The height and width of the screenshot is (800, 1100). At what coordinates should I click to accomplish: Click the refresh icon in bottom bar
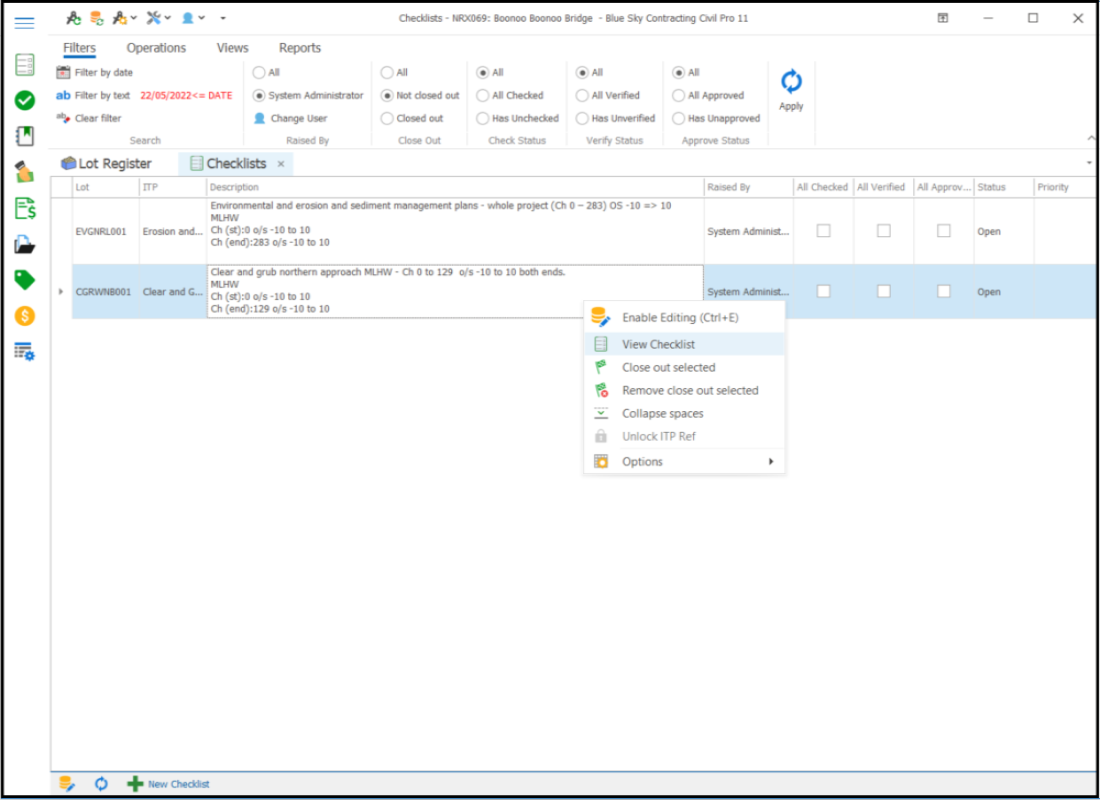point(101,784)
